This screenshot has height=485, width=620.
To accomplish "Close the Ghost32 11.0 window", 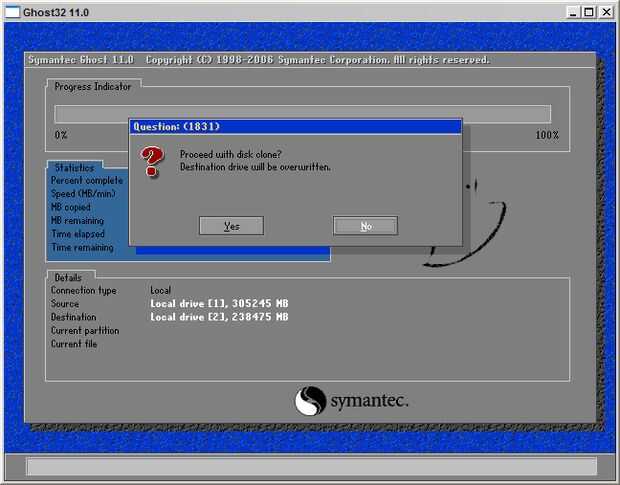I will pos(606,12).
